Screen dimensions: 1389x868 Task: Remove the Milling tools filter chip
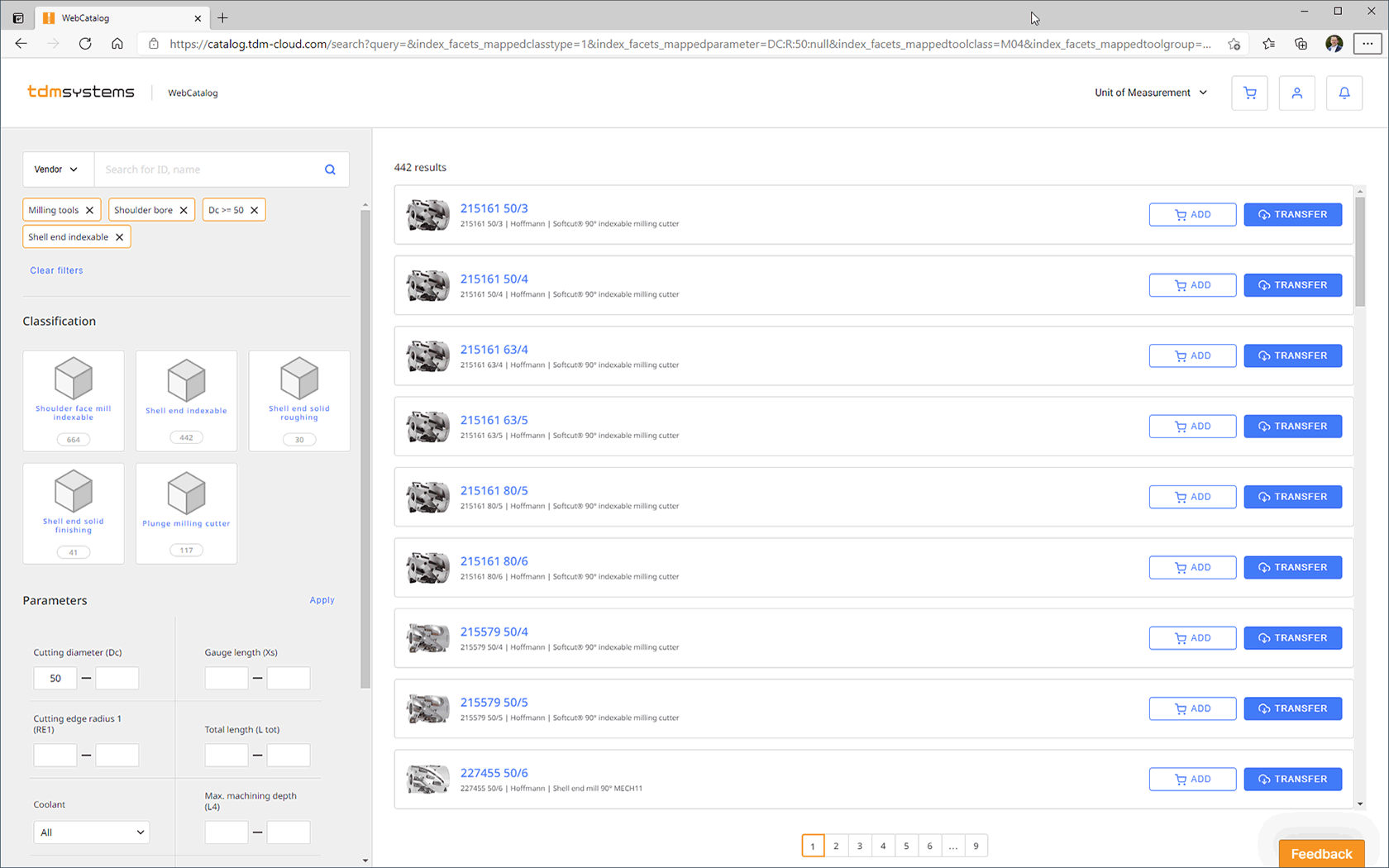click(90, 210)
